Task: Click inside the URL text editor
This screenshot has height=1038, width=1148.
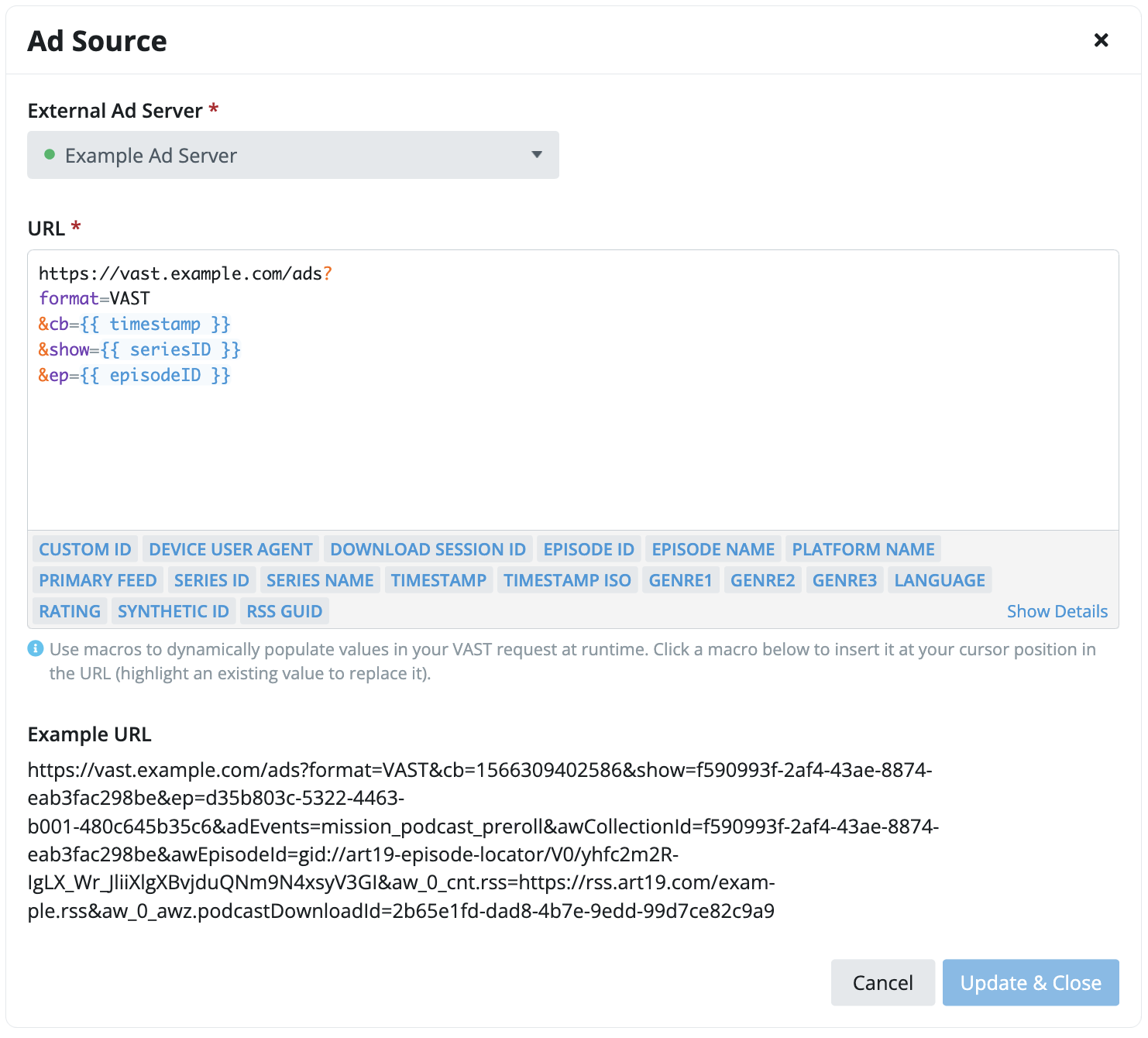Action: (573, 390)
